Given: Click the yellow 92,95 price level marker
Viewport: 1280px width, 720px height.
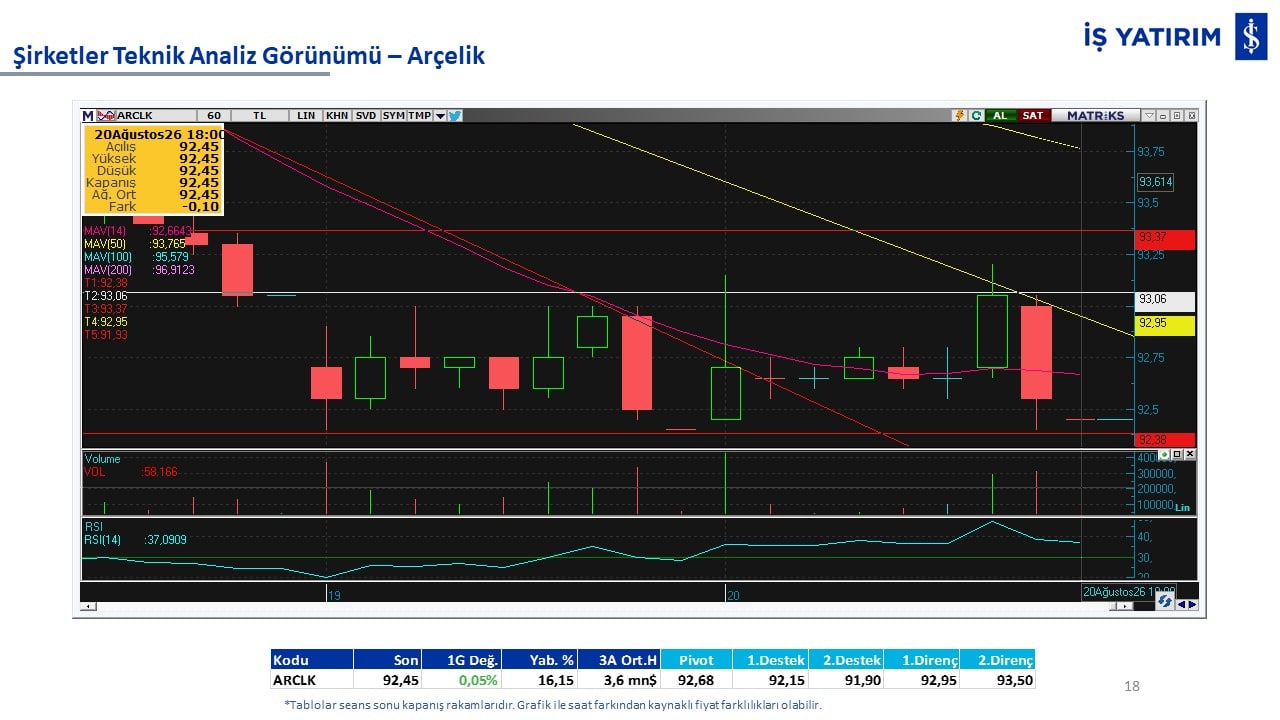Looking at the screenshot, I should pyautogui.click(x=1165, y=324).
